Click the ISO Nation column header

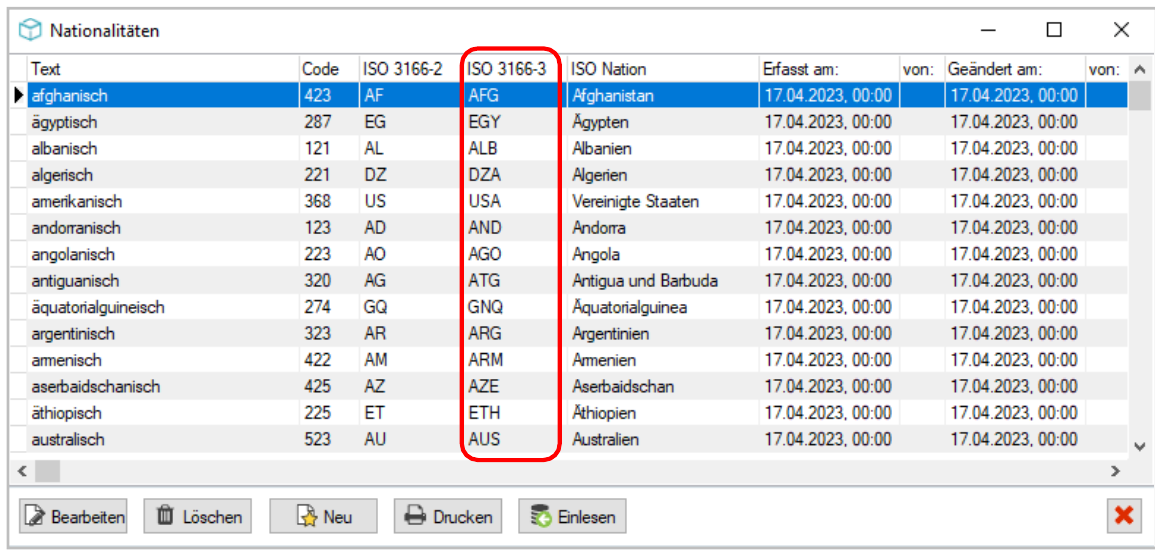[663, 69]
